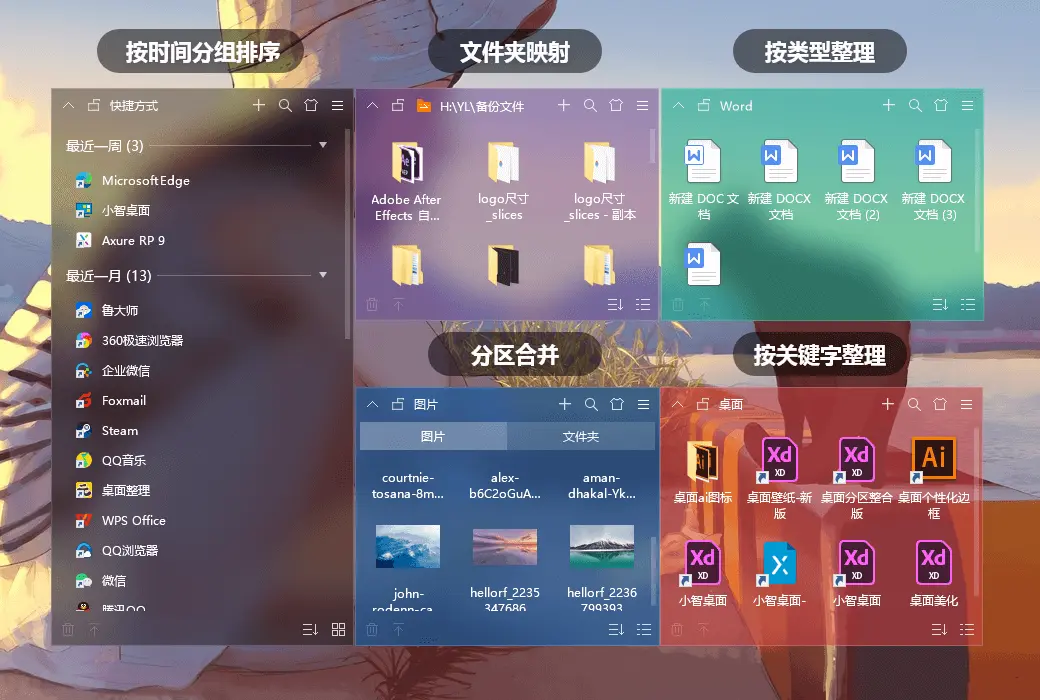The width and height of the screenshot is (1040, 700).
Task: Toggle the sort order in the 桌面 panel
Action: coord(939,631)
